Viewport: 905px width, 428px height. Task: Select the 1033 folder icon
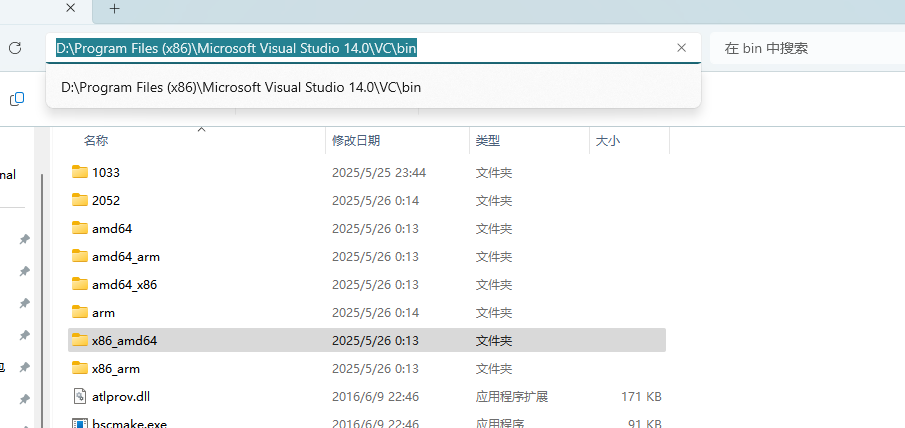(80, 171)
